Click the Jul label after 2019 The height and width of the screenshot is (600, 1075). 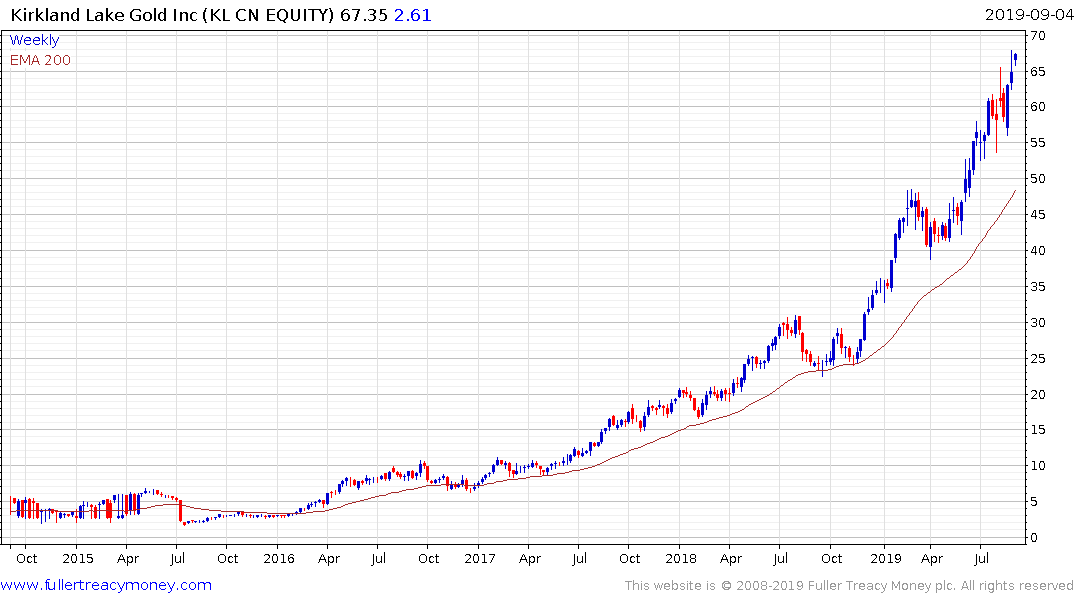click(x=982, y=558)
